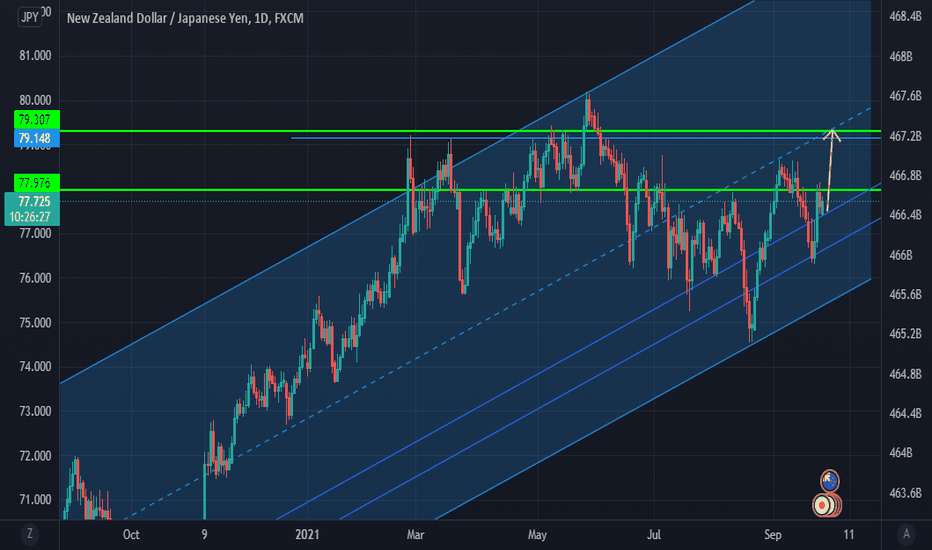Click the 2021 label on time axis
This screenshot has width=932, height=550.
pos(307,535)
